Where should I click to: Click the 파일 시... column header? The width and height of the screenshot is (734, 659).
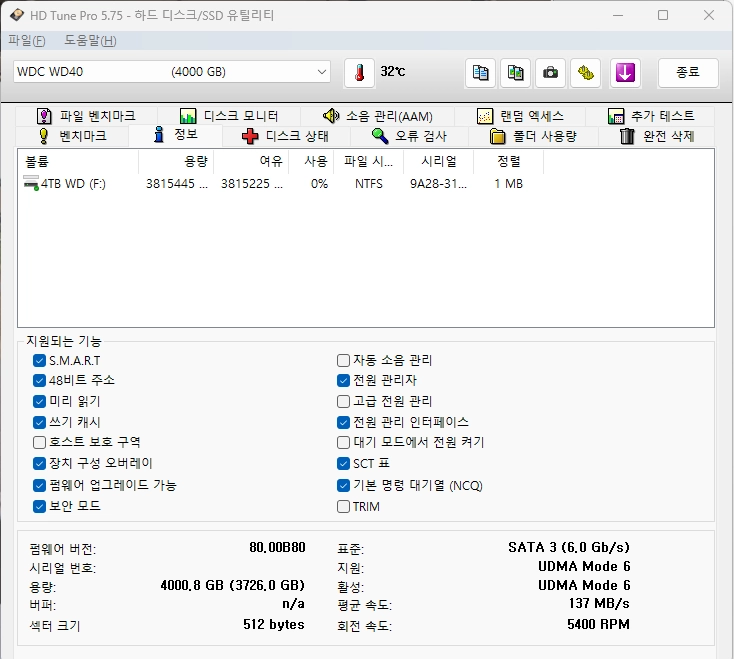368,161
